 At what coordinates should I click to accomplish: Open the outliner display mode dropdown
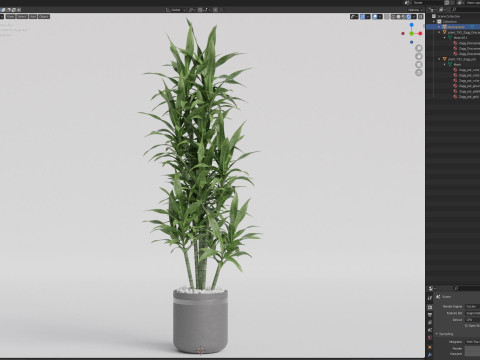[x=442, y=10]
